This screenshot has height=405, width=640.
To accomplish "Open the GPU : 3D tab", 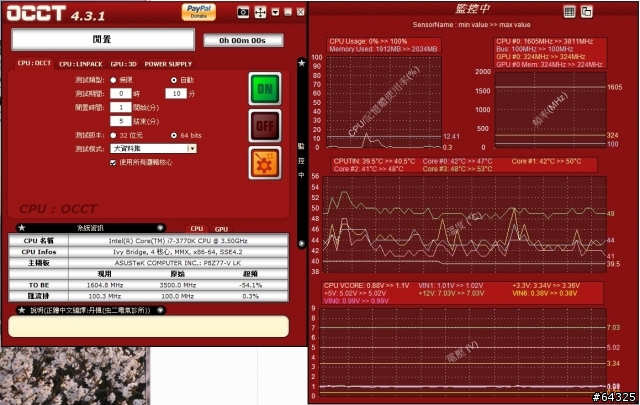I will [x=123, y=64].
